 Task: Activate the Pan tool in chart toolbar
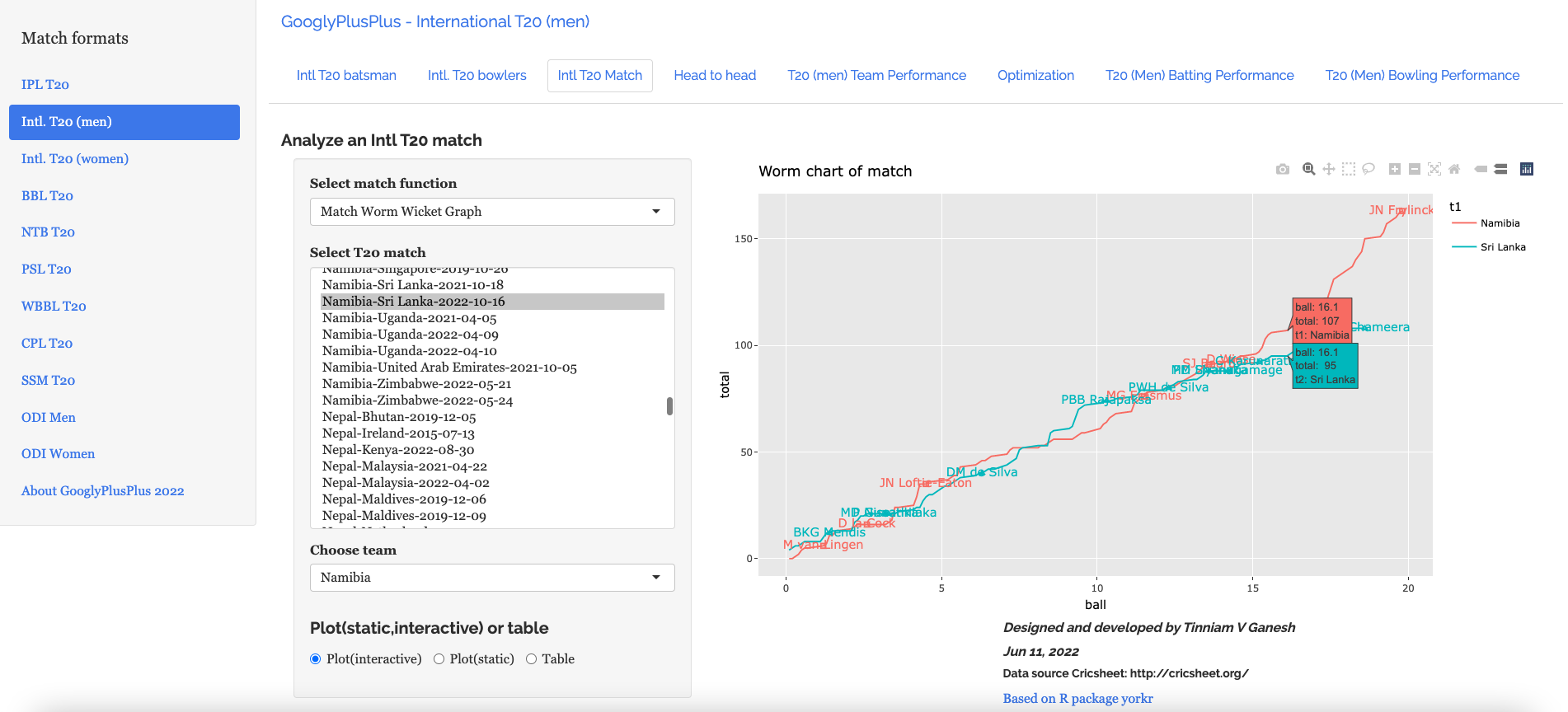coord(1328,169)
